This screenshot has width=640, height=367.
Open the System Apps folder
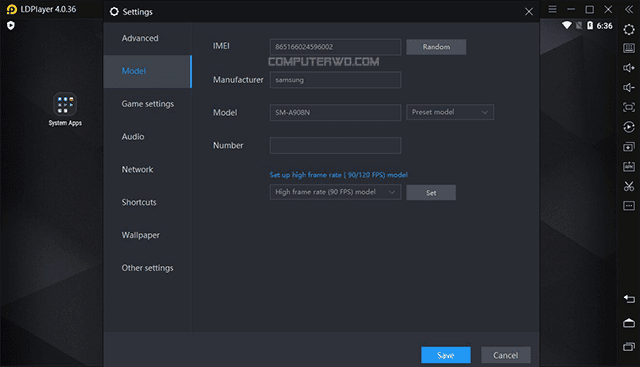65,109
